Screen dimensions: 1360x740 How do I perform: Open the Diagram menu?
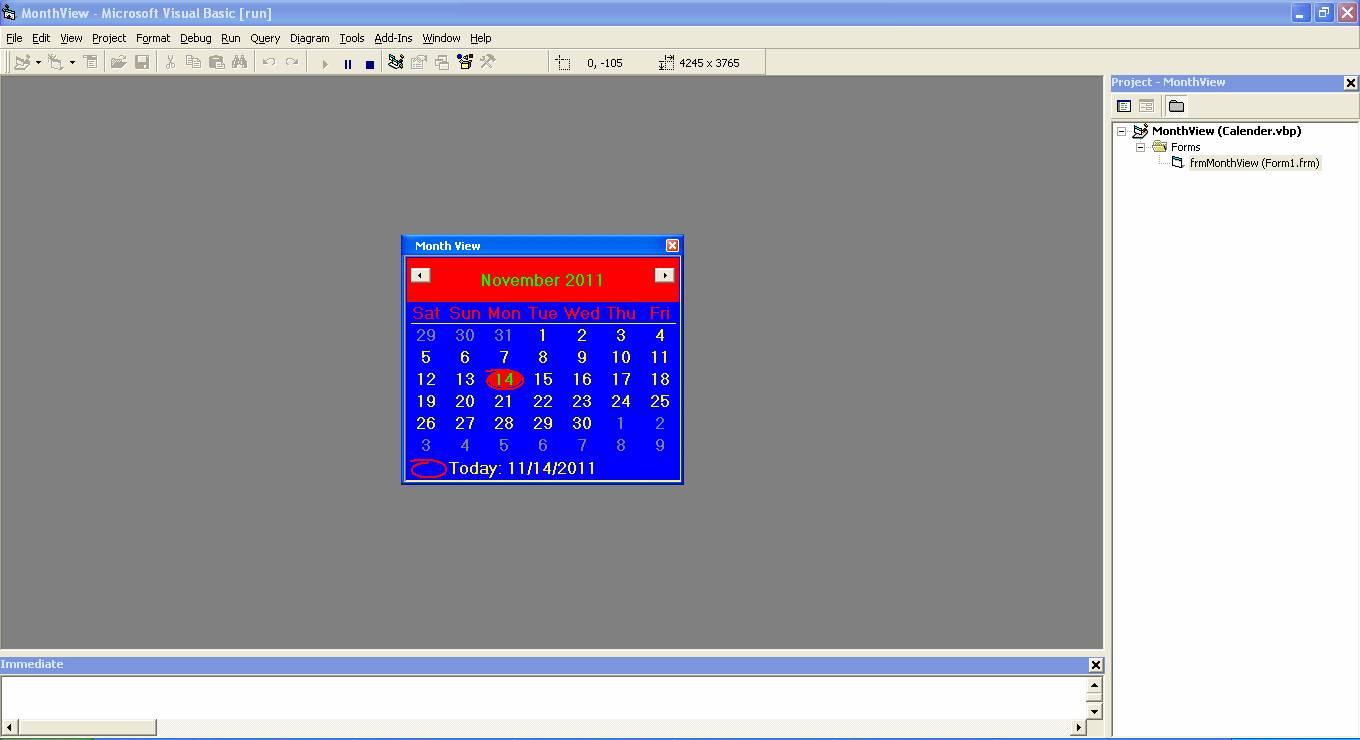point(309,38)
